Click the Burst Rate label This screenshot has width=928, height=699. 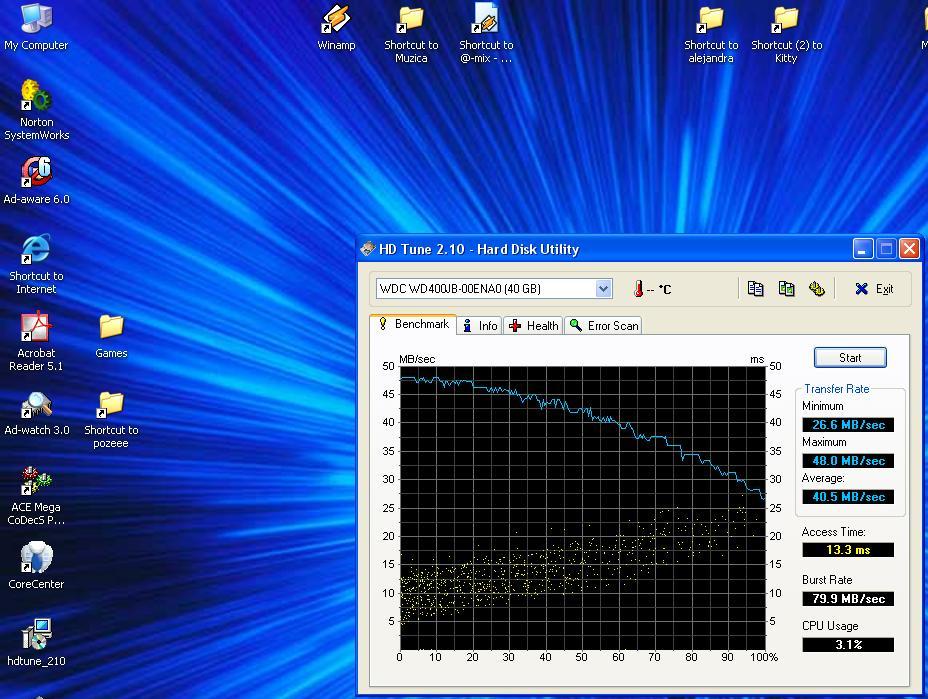(x=827, y=580)
